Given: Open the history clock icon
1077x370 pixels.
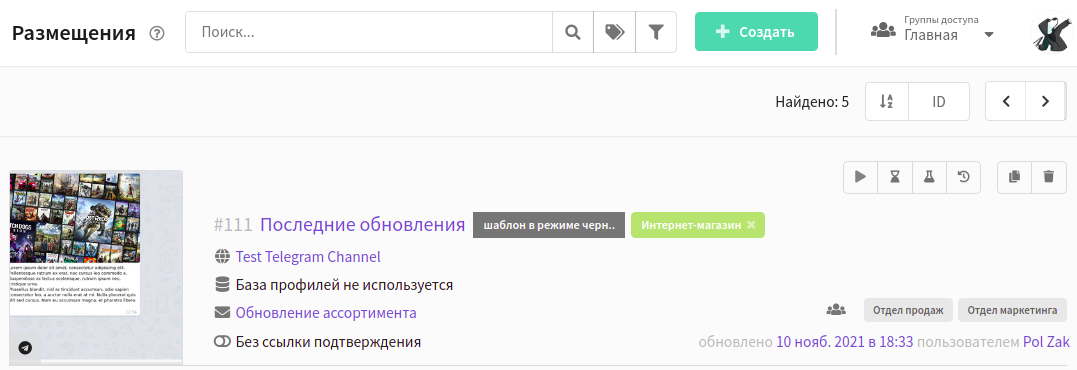Looking at the screenshot, I should pos(964,177).
